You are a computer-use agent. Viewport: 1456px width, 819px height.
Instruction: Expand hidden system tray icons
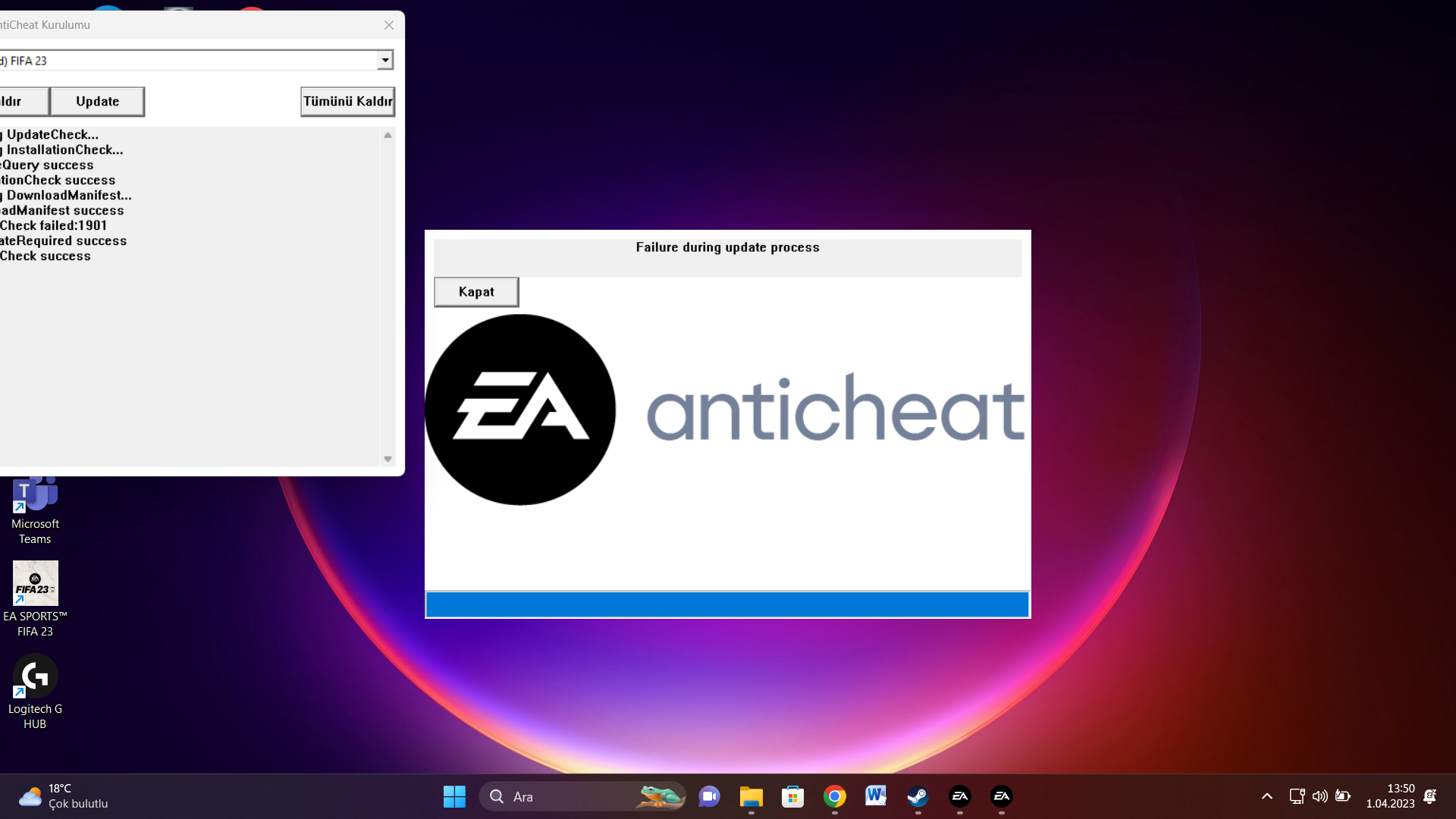tap(1266, 796)
